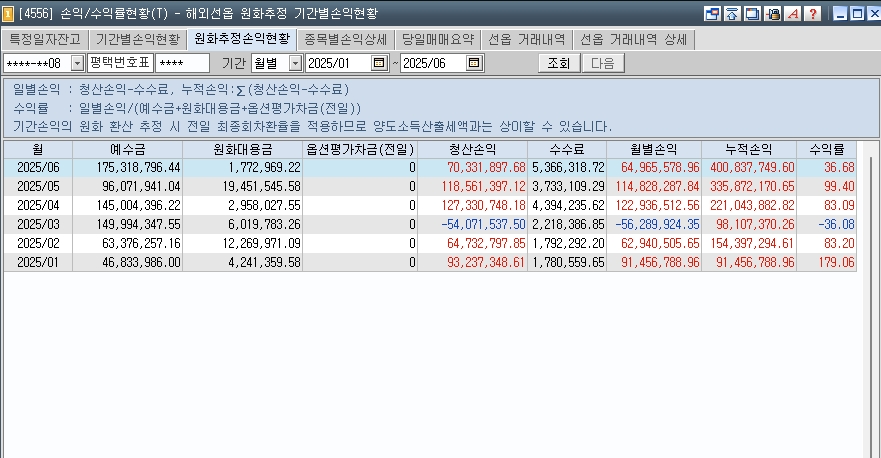The width and height of the screenshot is (881, 458).
Task: Open the 당일매매요약 tab
Action: pos(438,39)
